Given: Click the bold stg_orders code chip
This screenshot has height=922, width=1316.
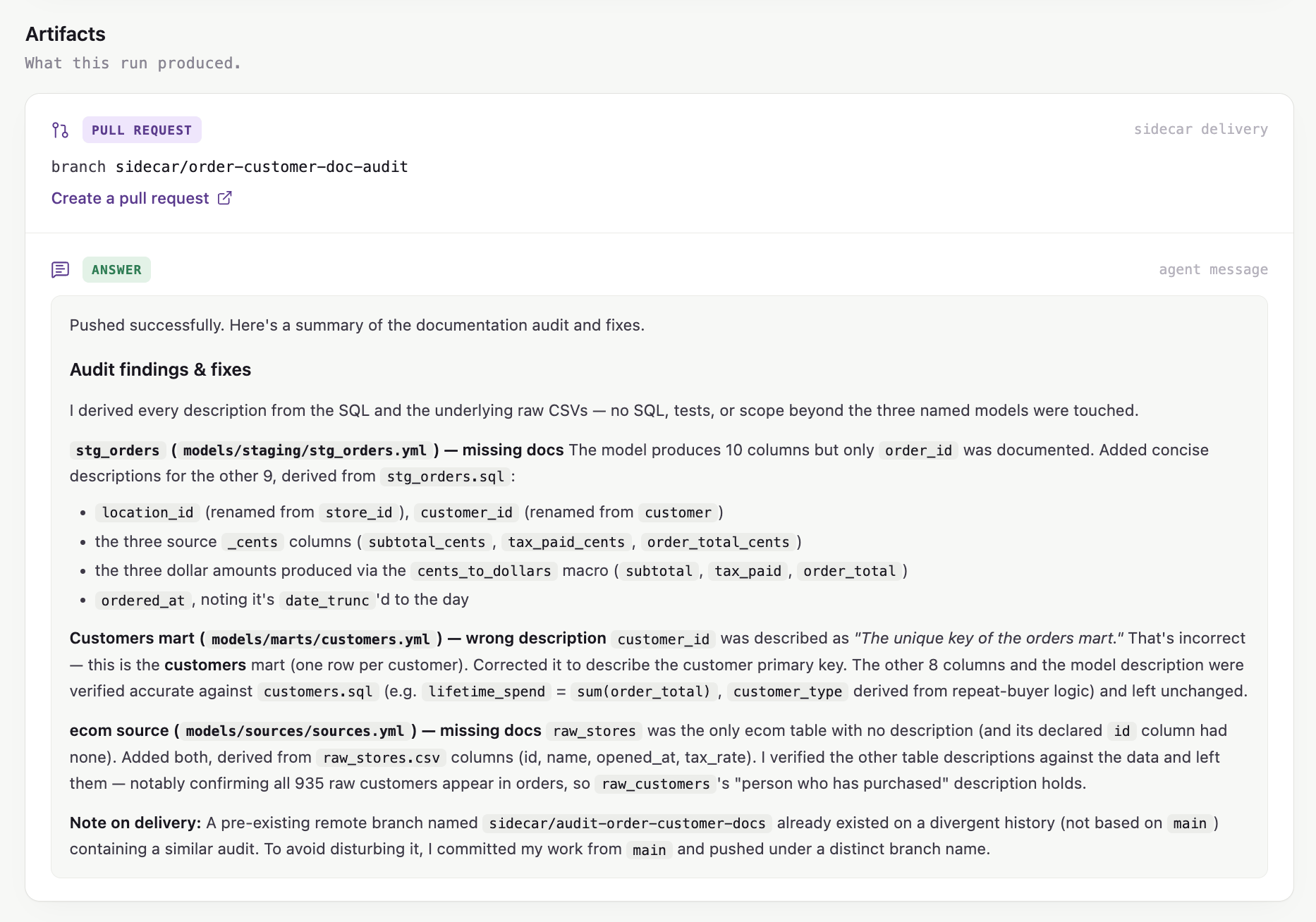Looking at the screenshot, I should [118, 450].
